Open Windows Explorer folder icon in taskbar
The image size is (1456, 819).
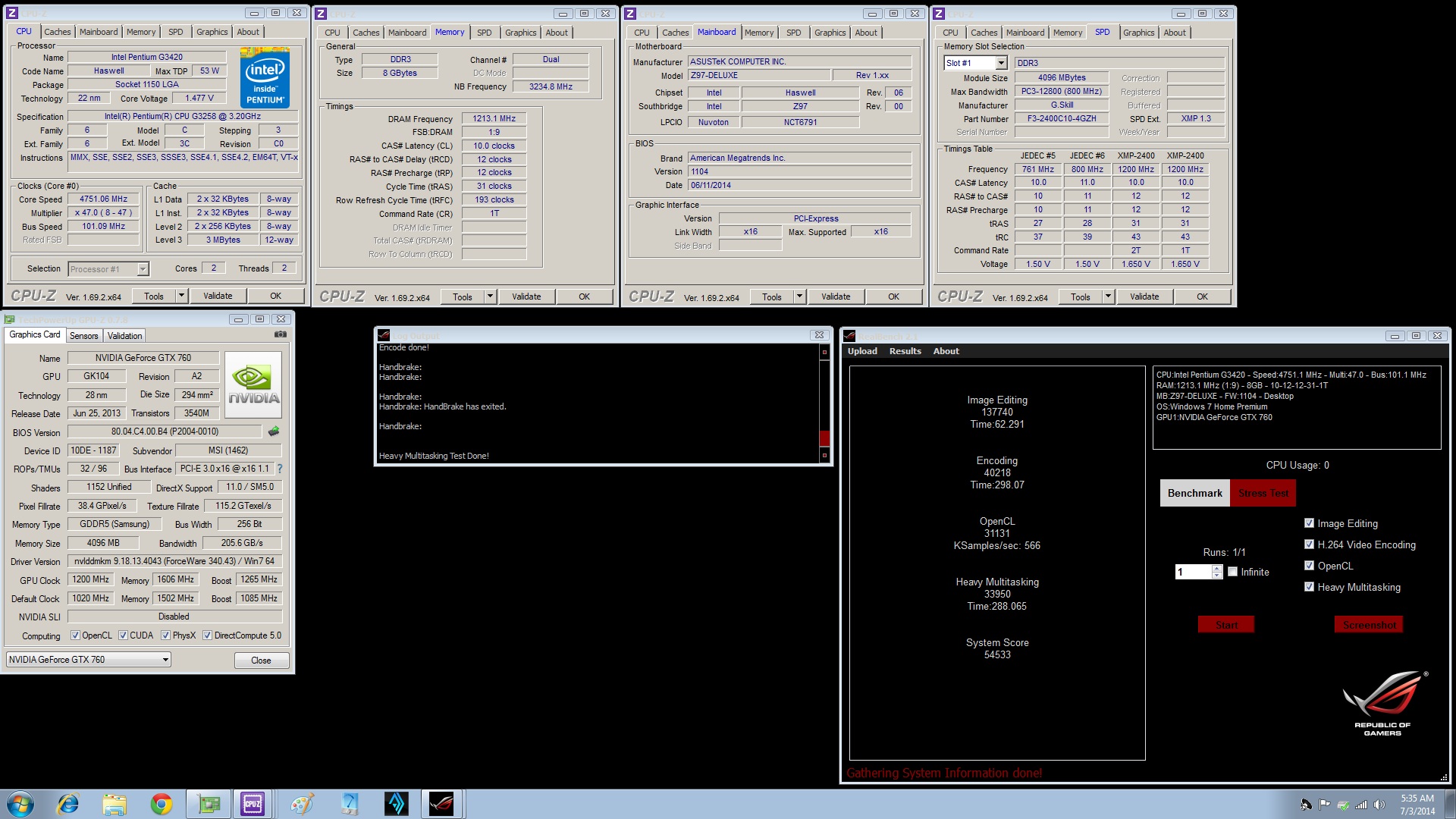pyautogui.click(x=115, y=804)
